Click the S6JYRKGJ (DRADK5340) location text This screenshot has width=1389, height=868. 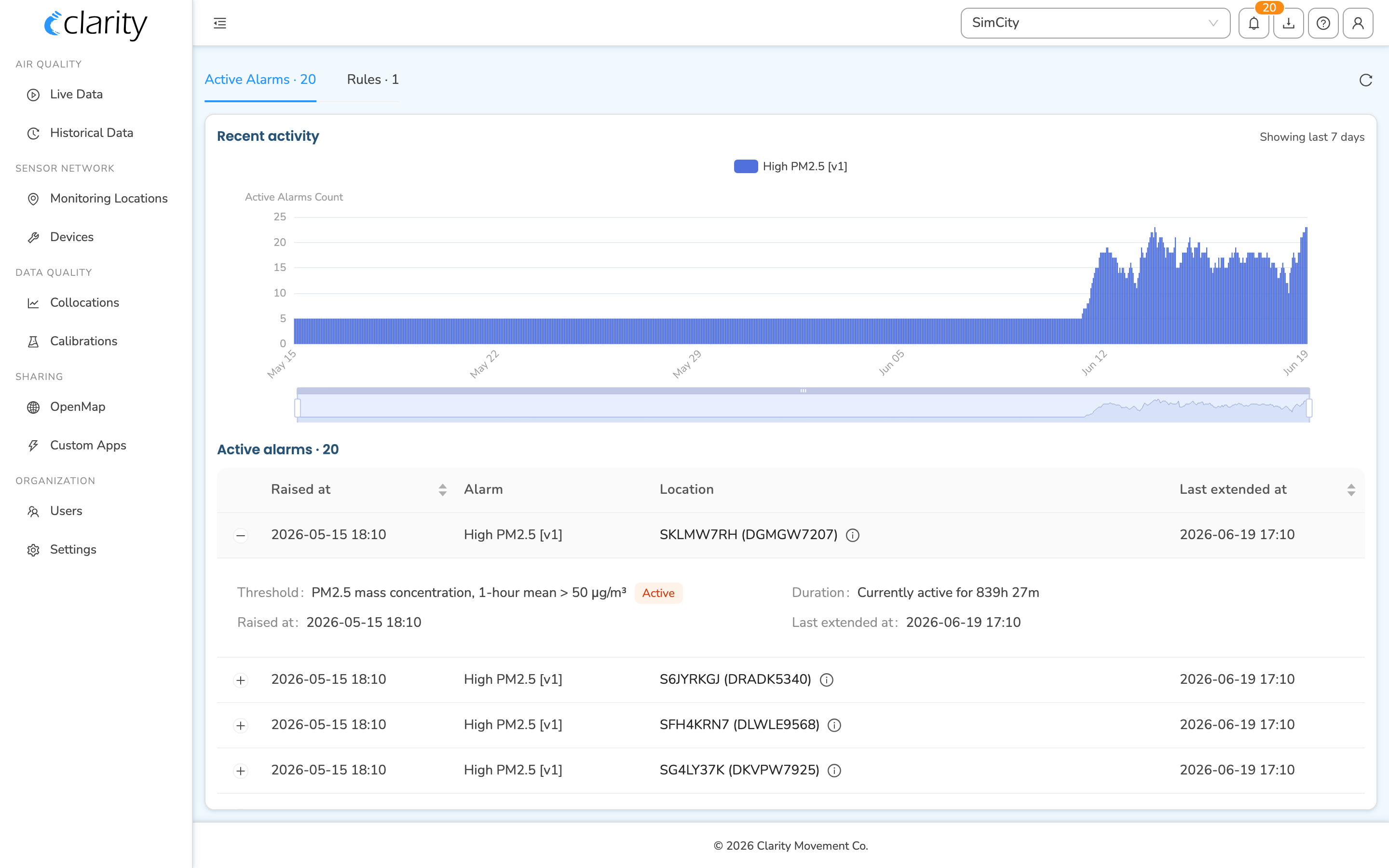click(x=735, y=679)
